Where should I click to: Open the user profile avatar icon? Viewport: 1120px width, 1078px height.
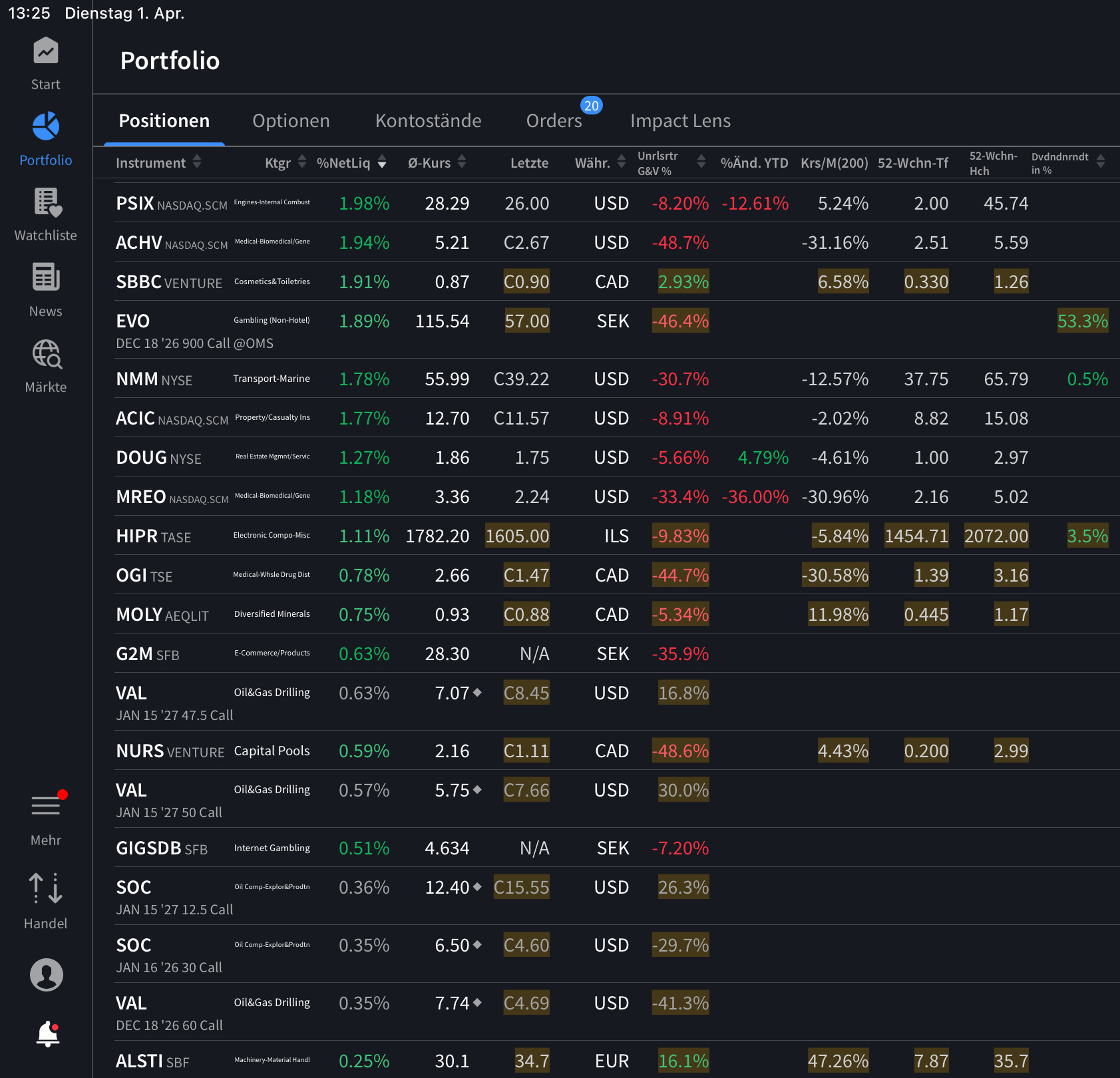47,975
